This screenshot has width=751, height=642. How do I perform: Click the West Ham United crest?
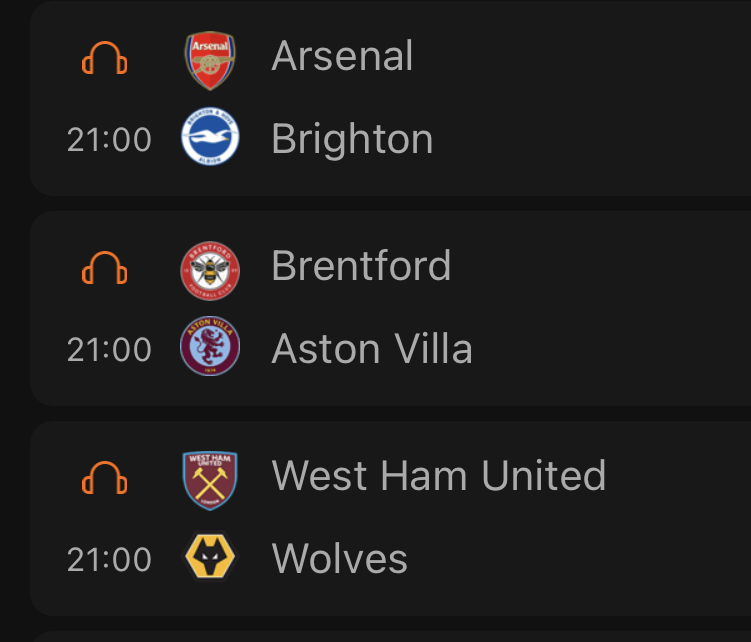click(x=210, y=479)
